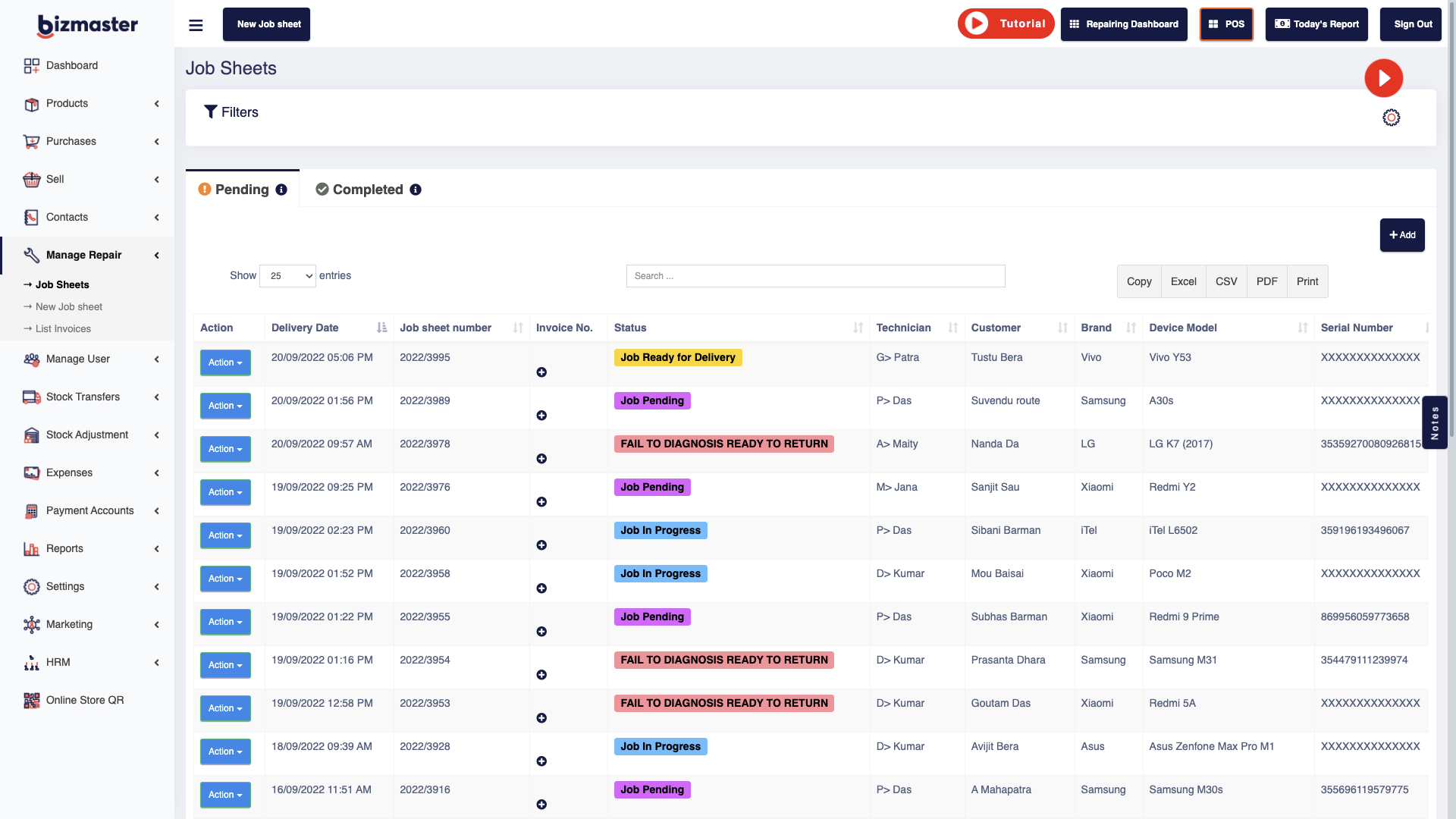View Today's Report
Viewport: 1456px width, 819px height.
tap(1316, 24)
